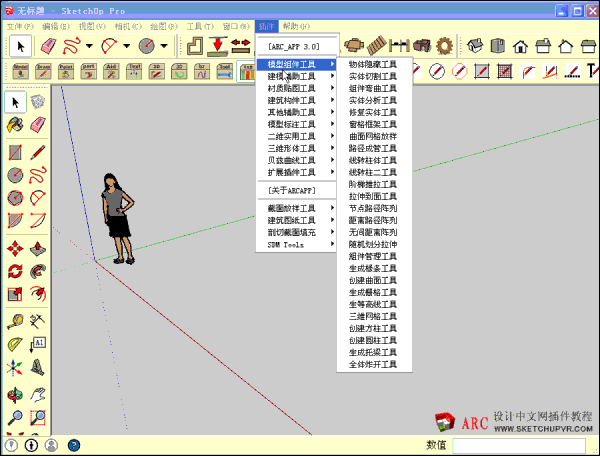The height and width of the screenshot is (456, 600).
Task: Expand 贝兹曲线工具 submenu
Action: (x=296, y=160)
